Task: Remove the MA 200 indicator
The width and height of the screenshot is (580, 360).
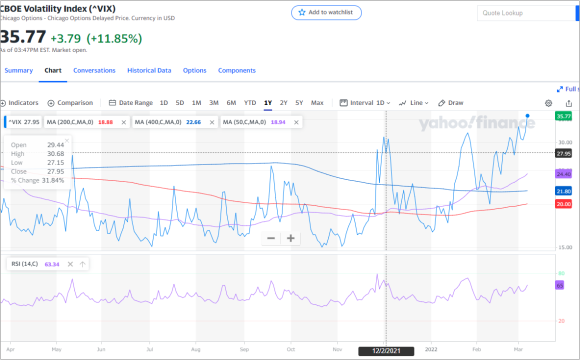Action: tap(124, 122)
